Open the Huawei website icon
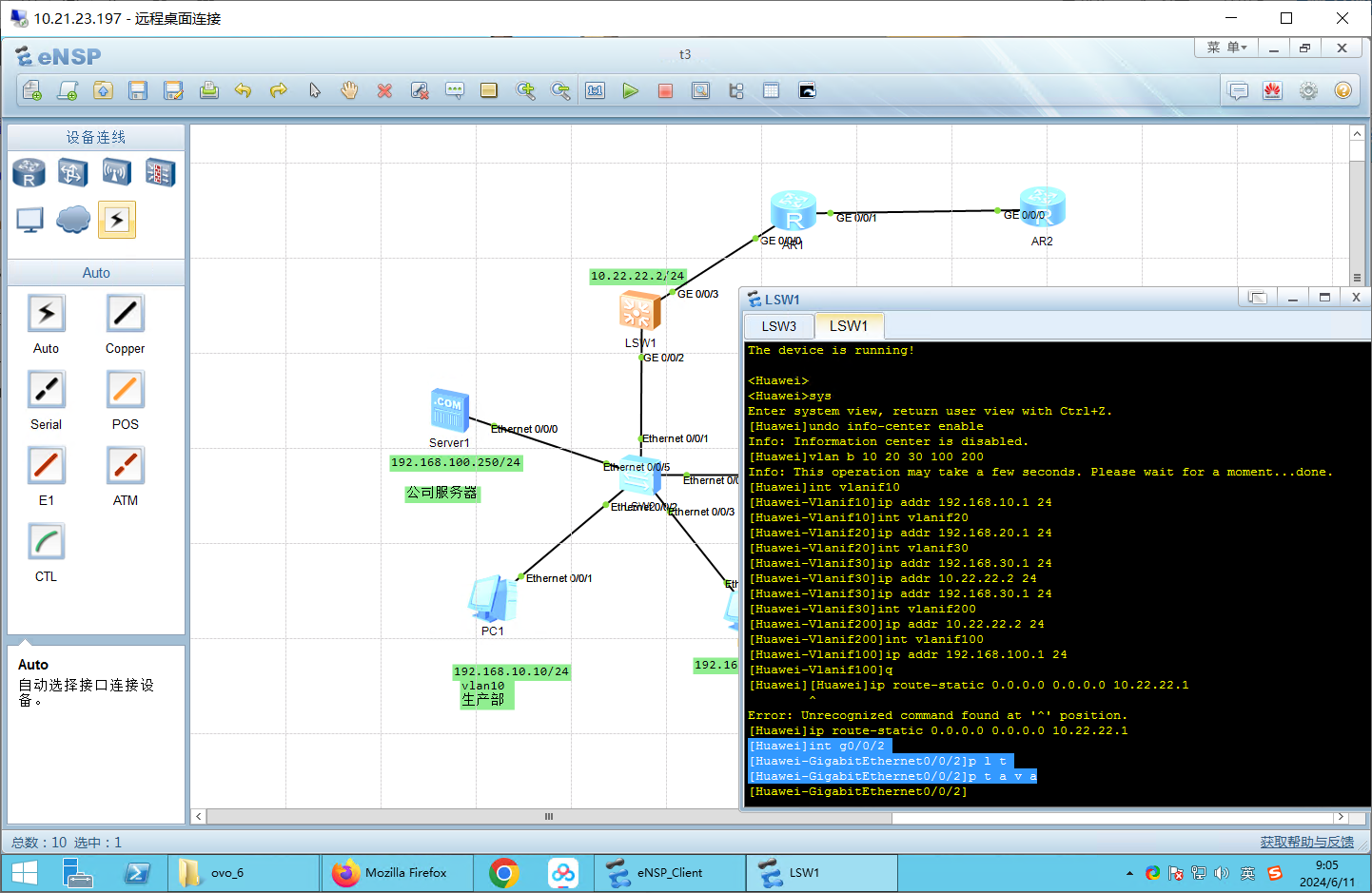This screenshot has width=1372, height=893. pyautogui.click(x=1273, y=91)
